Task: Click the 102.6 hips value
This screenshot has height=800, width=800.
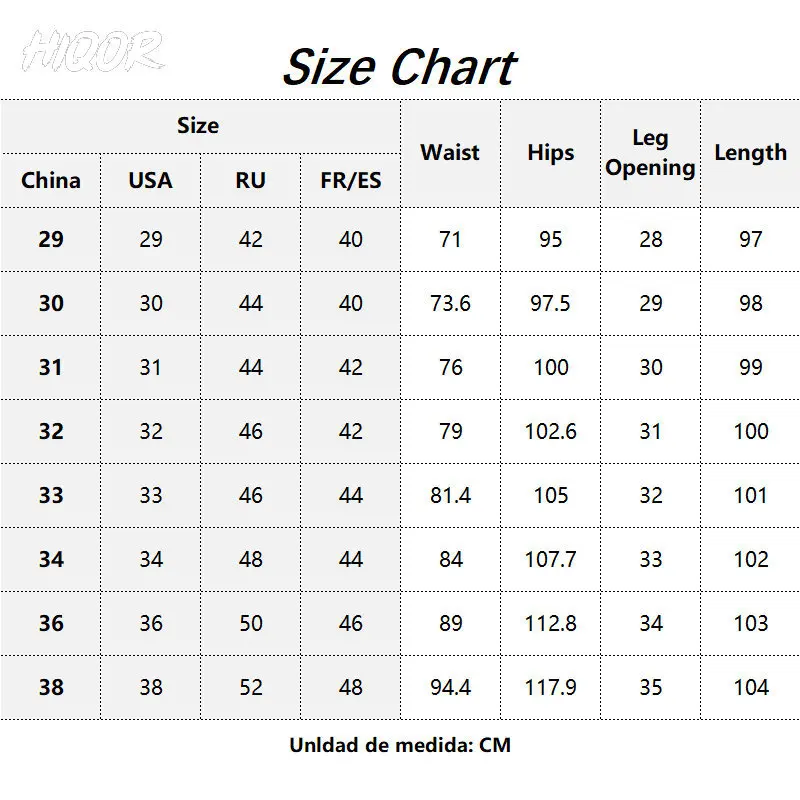Action: 550,432
